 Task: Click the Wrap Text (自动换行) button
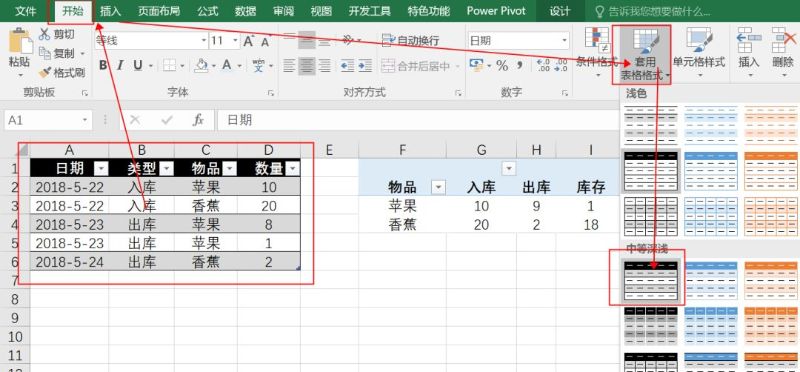click(x=411, y=40)
